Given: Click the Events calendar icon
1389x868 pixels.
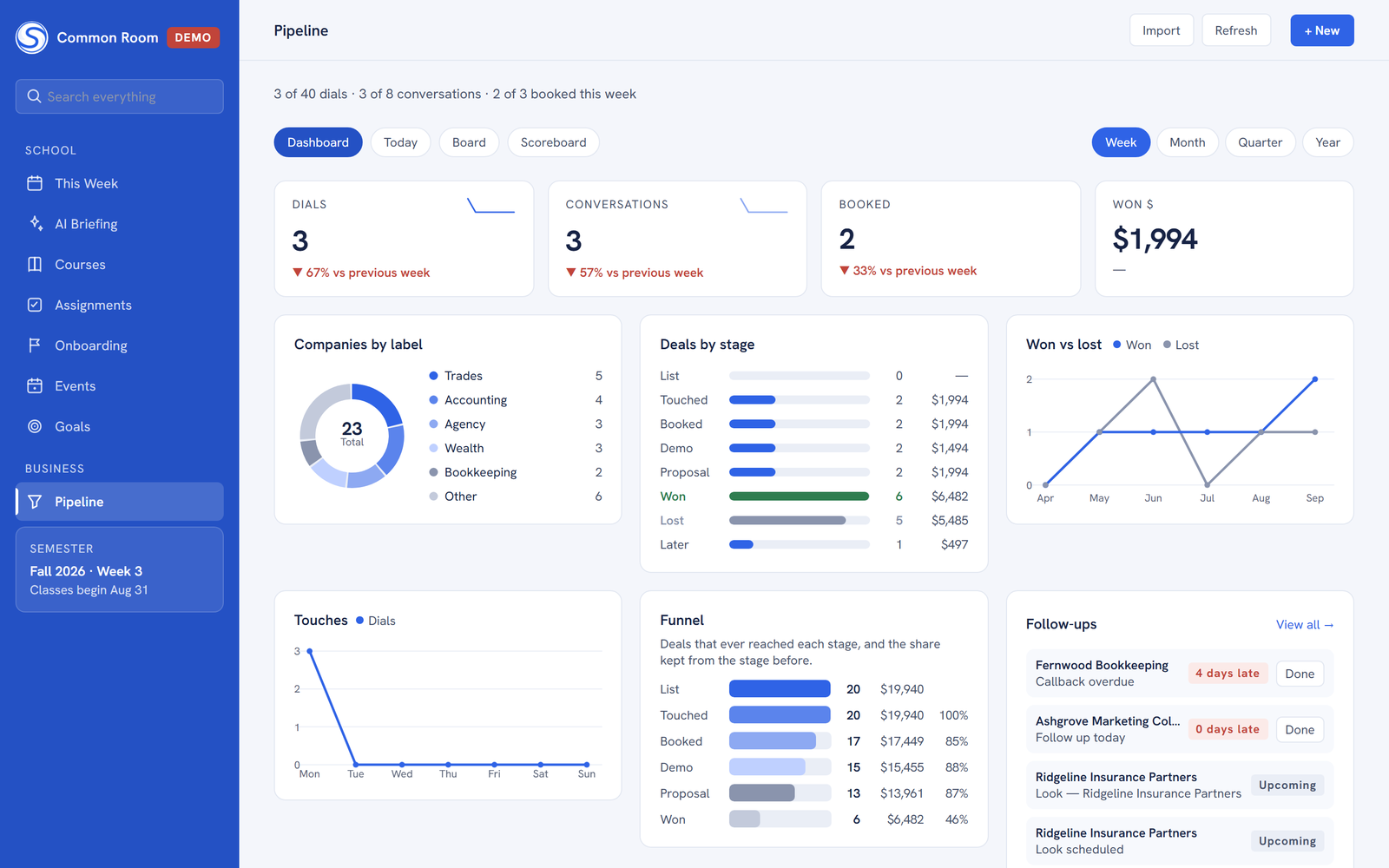Looking at the screenshot, I should tap(35, 386).
